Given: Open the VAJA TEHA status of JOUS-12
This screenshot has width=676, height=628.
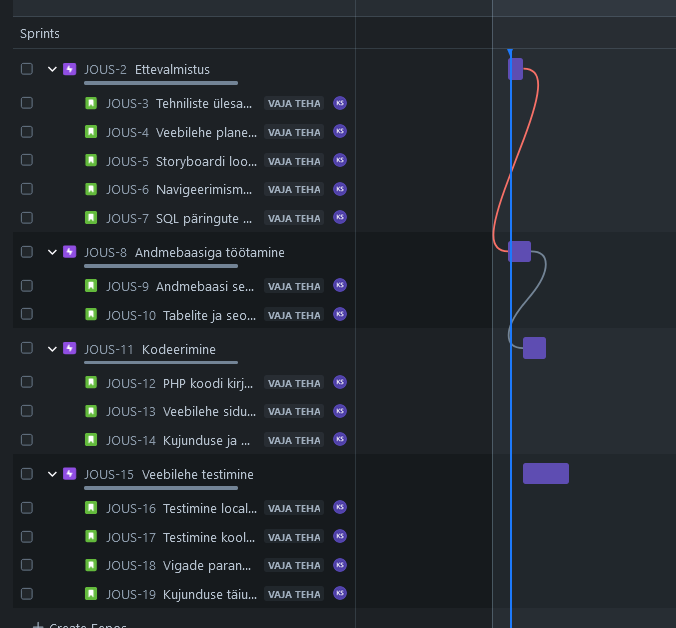Looking at the screenshot, I should pyautogui.click(x=294, y=383).
